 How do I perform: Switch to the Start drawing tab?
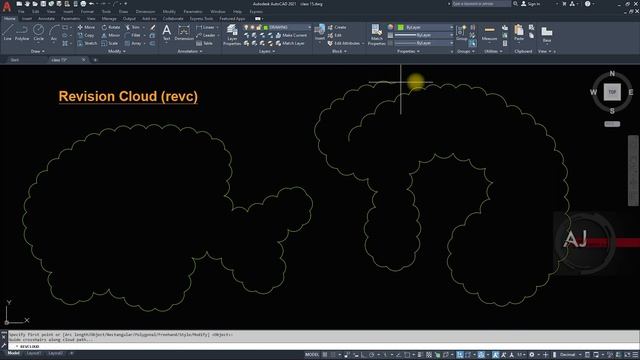coord(15,60)
